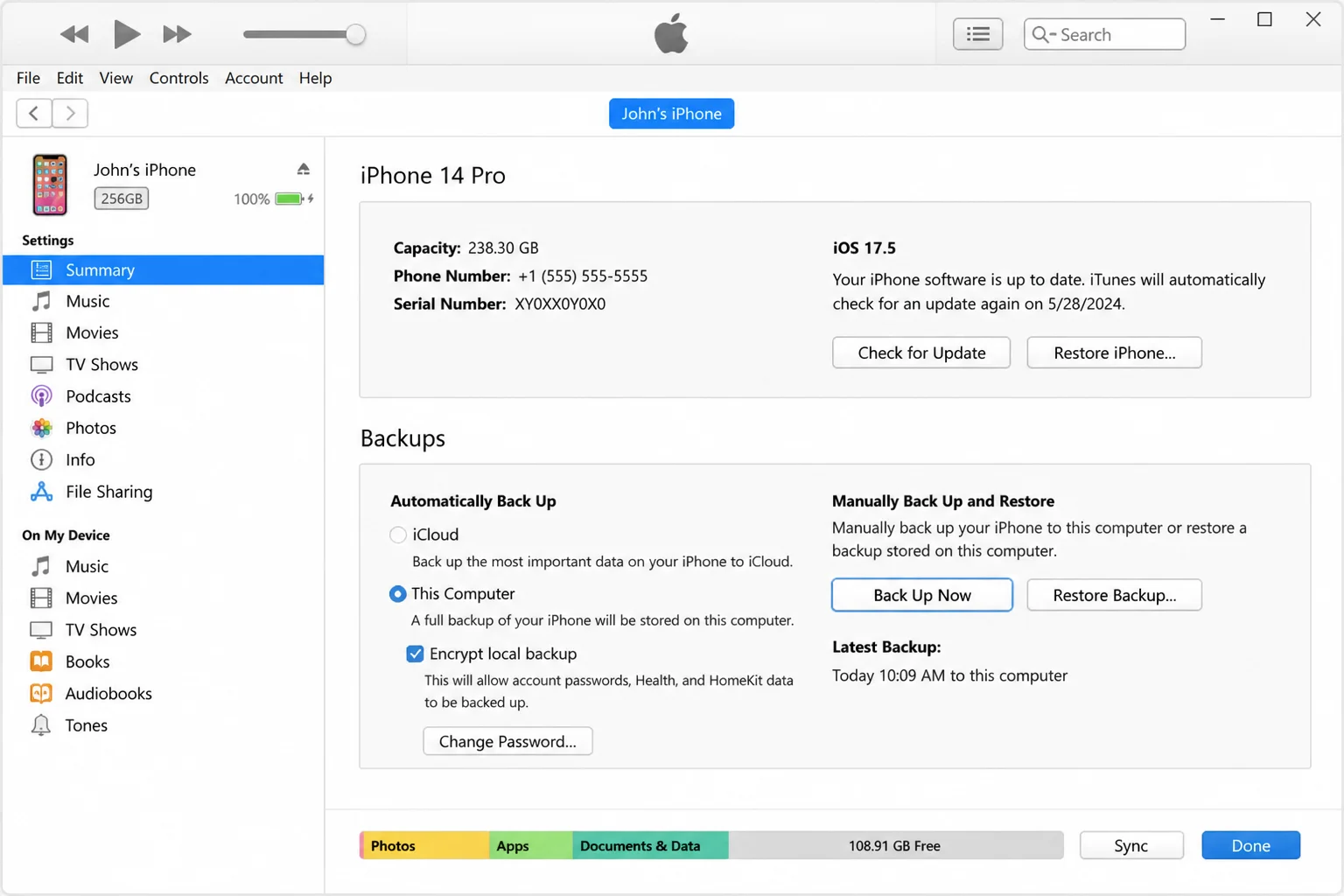
Task: Click the Apps storage bar segment
Action: click(x=531, y=845)
